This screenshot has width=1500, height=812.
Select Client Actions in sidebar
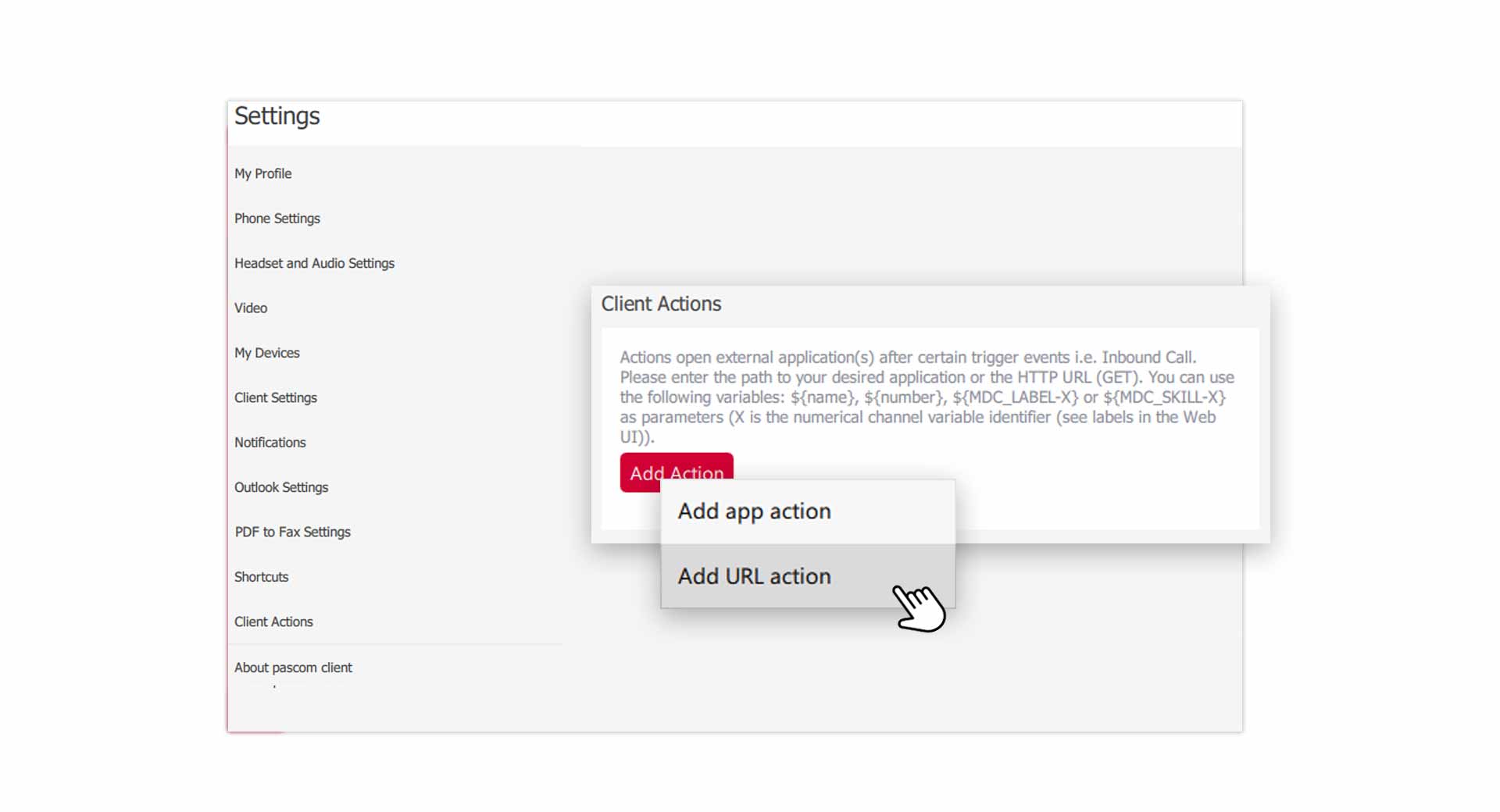click(x=273, y=621)
